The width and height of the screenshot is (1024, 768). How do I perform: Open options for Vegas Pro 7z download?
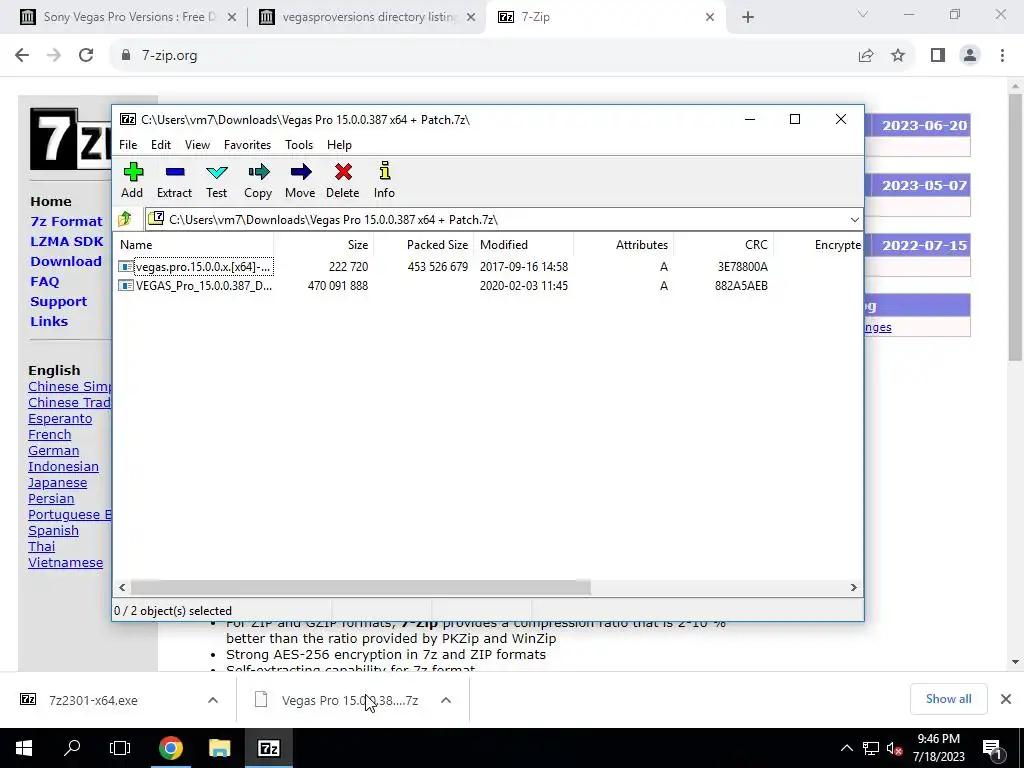(x=446, y=700)
